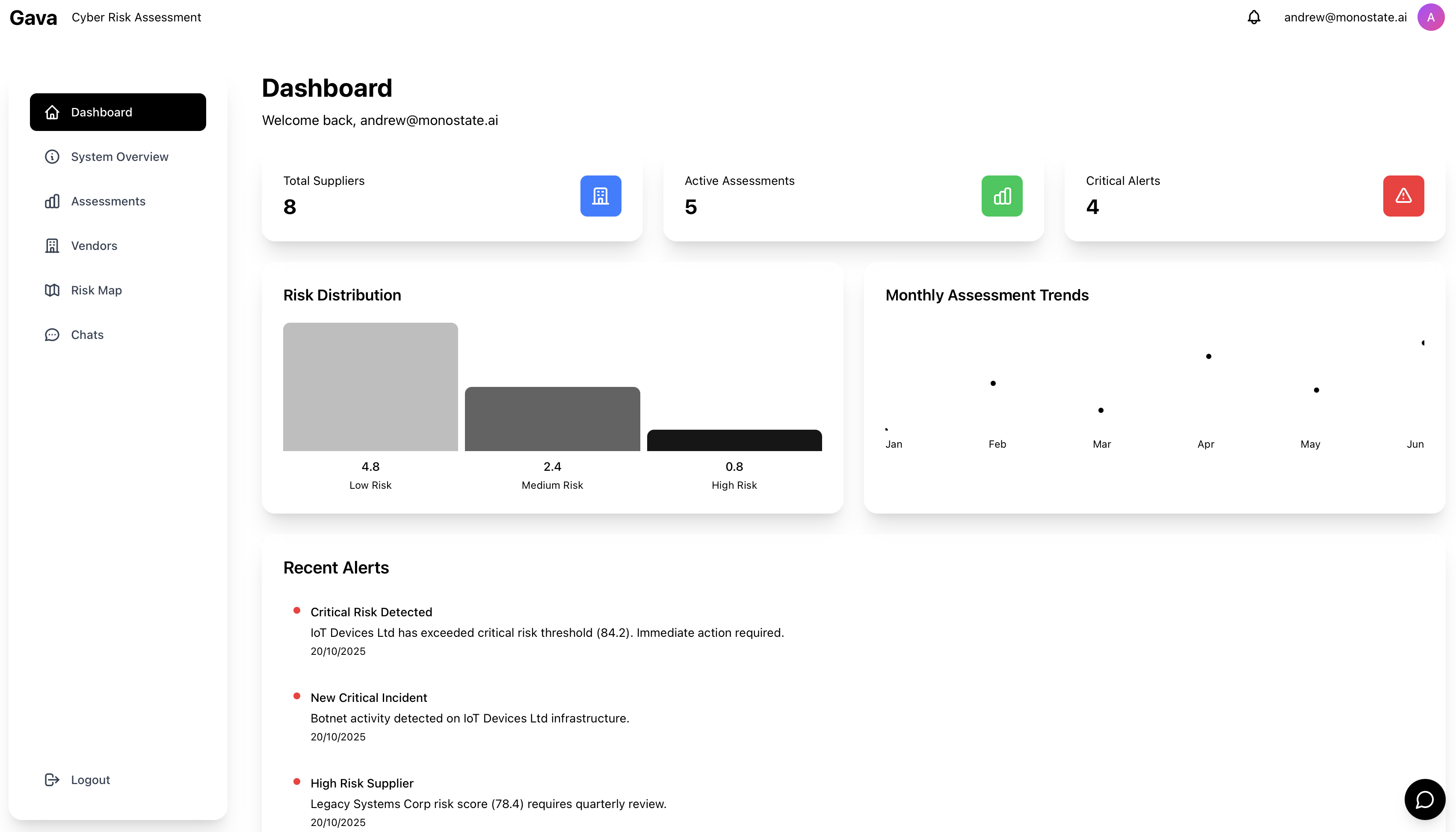Click the Risk Map icon in the sidebar
1456x832 pixels.
(x=52, y=290)
